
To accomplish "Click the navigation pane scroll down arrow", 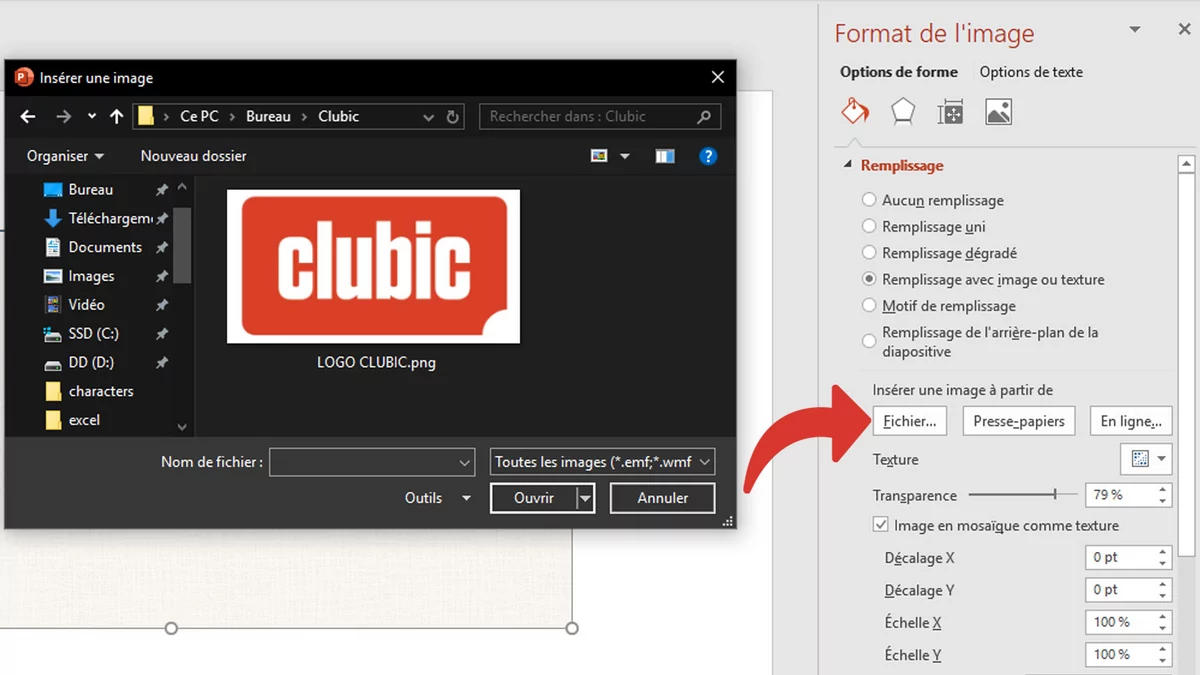I will 182,427.
